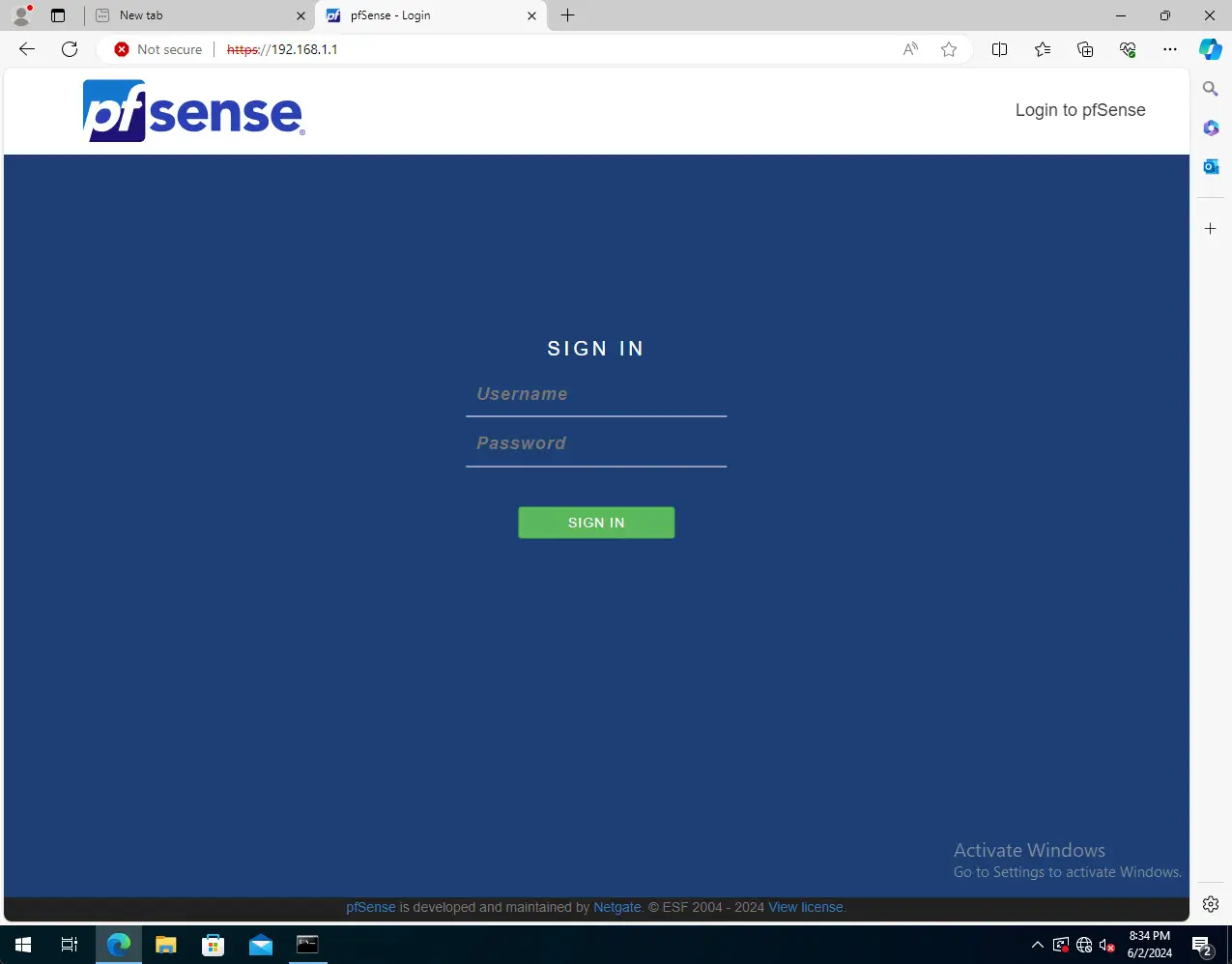Add a sidebar app with plus icon
The image size is (1232, 964).
(x=1211, y=229)
